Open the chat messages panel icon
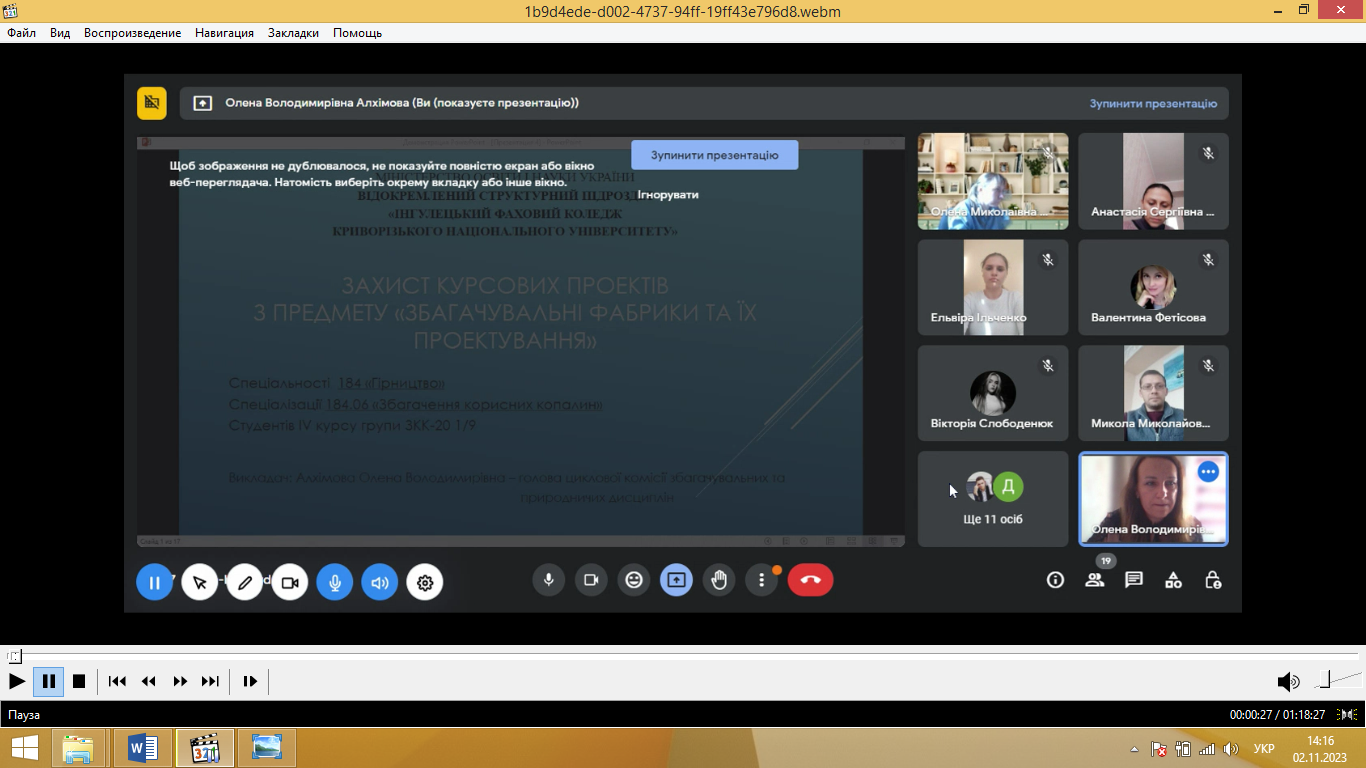The width and height of the screenshot is (1366, 768). click(x=1133, y=580)
